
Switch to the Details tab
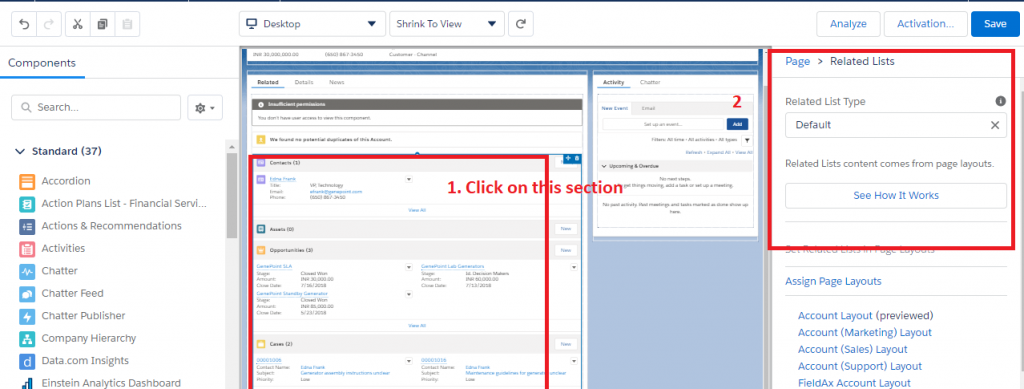[x=304, y=83]
